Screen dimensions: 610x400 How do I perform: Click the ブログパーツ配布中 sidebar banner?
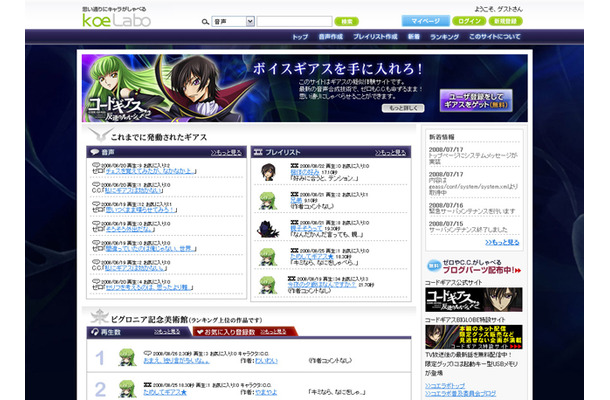pyautogui.click(x=474, y=267)
